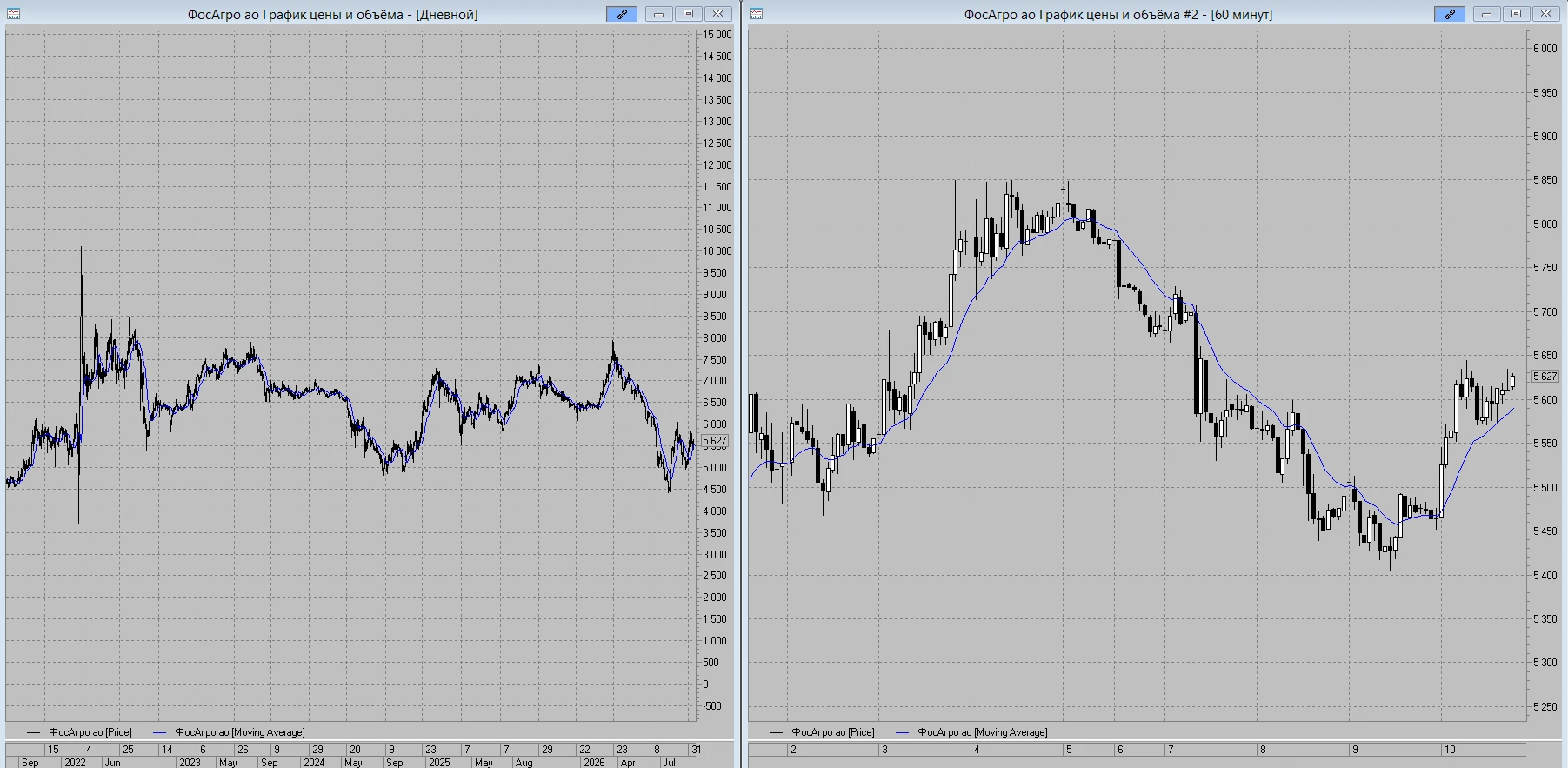Close the Дневной chart window
Image resolution: width=1568 pixels, height=768 pixels.
pos(717,14)
